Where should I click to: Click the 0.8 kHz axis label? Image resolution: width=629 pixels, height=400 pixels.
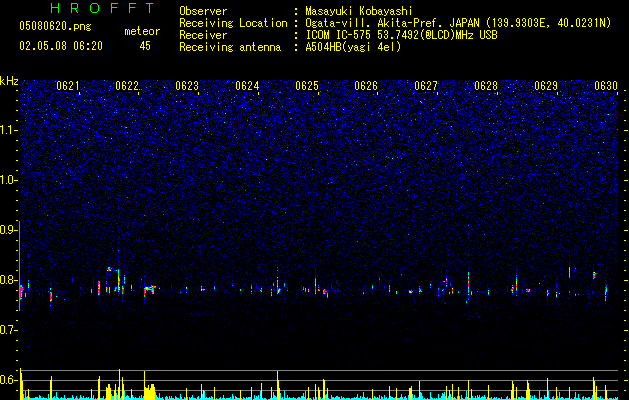9,280
